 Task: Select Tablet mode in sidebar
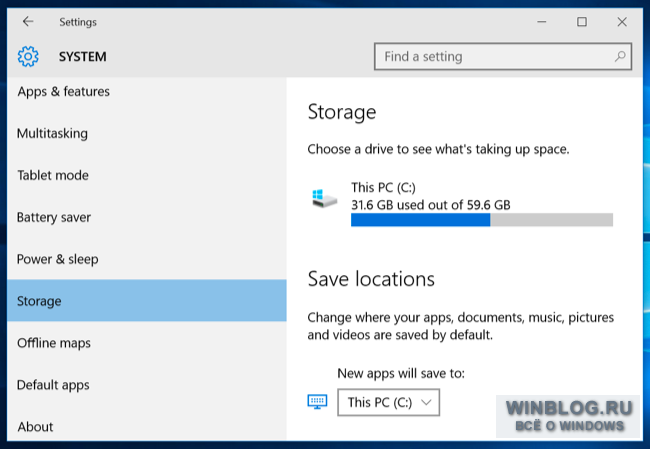point(147,175)
